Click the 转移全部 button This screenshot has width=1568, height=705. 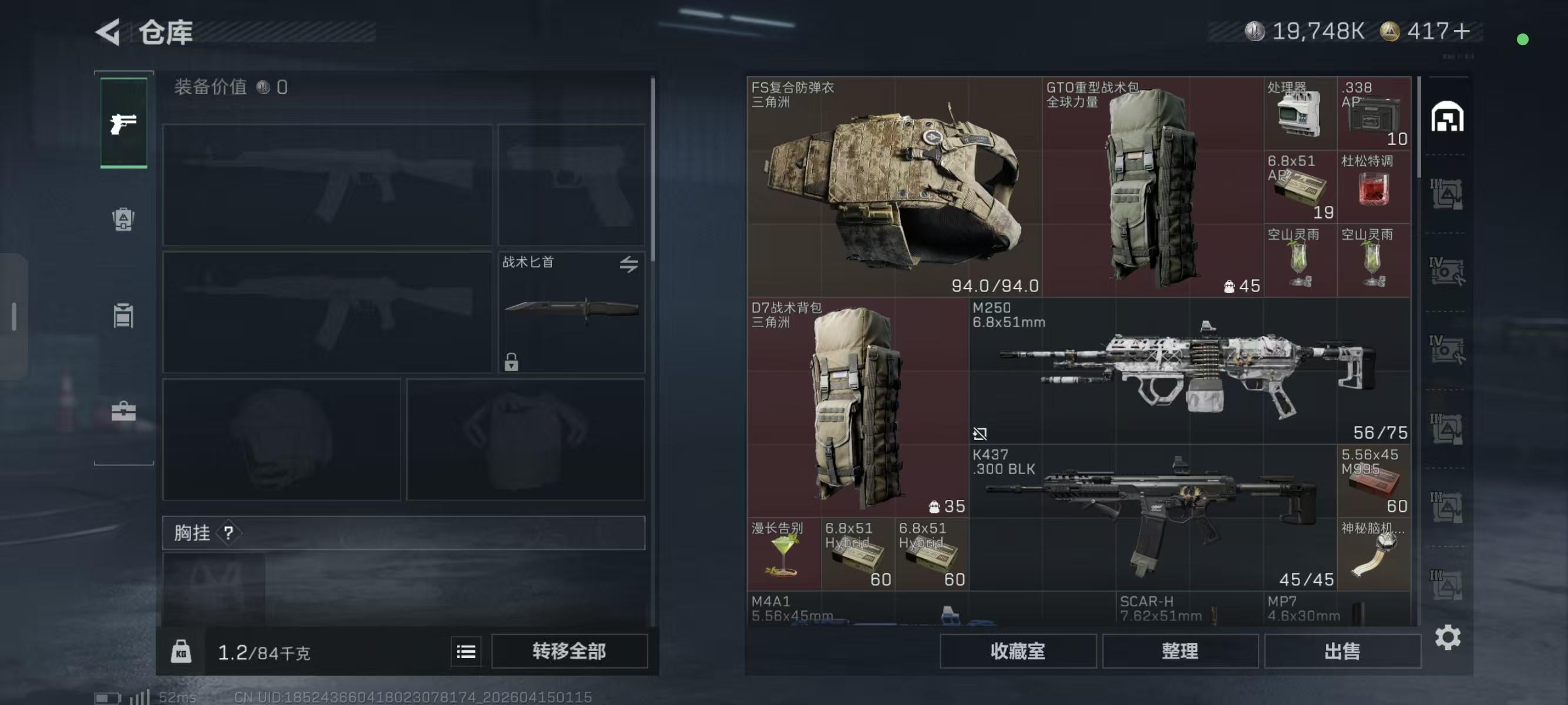[x=569, y=652]
